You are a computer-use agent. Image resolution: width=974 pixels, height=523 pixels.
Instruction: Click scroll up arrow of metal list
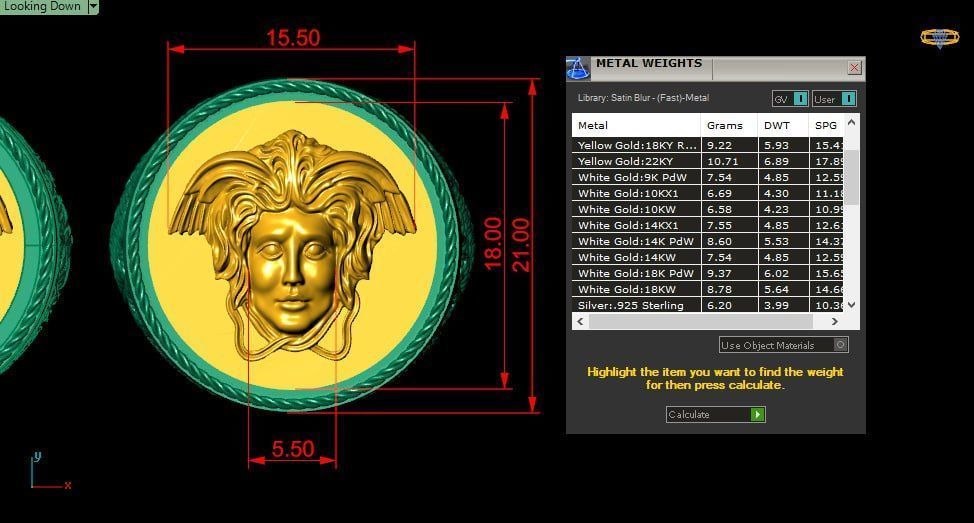point(852,122)
